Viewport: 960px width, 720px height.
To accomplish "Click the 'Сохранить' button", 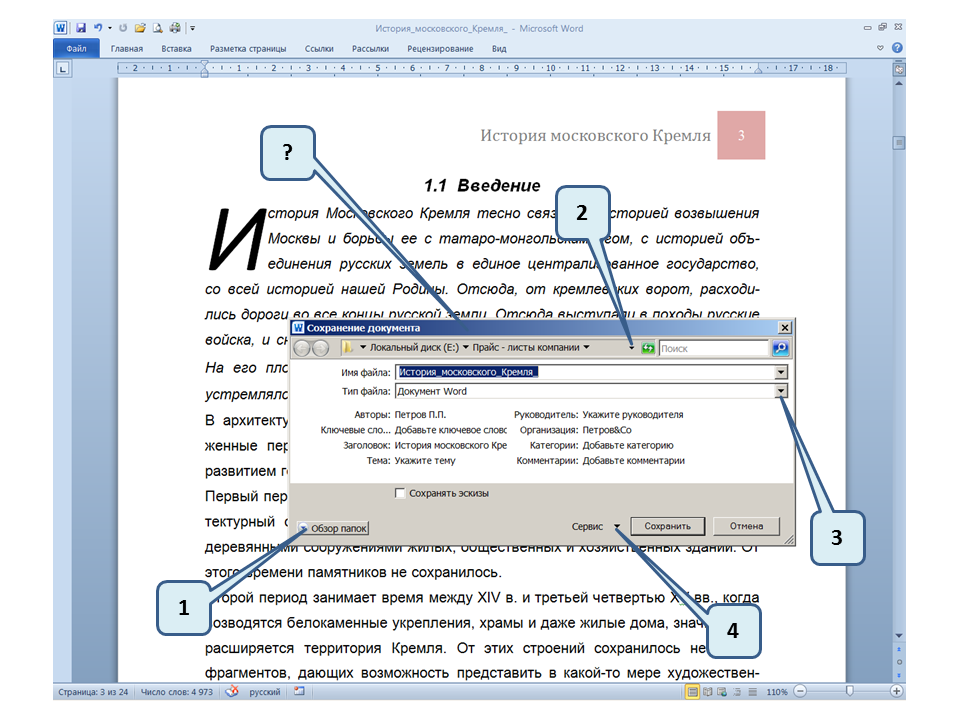I will 667,526.
